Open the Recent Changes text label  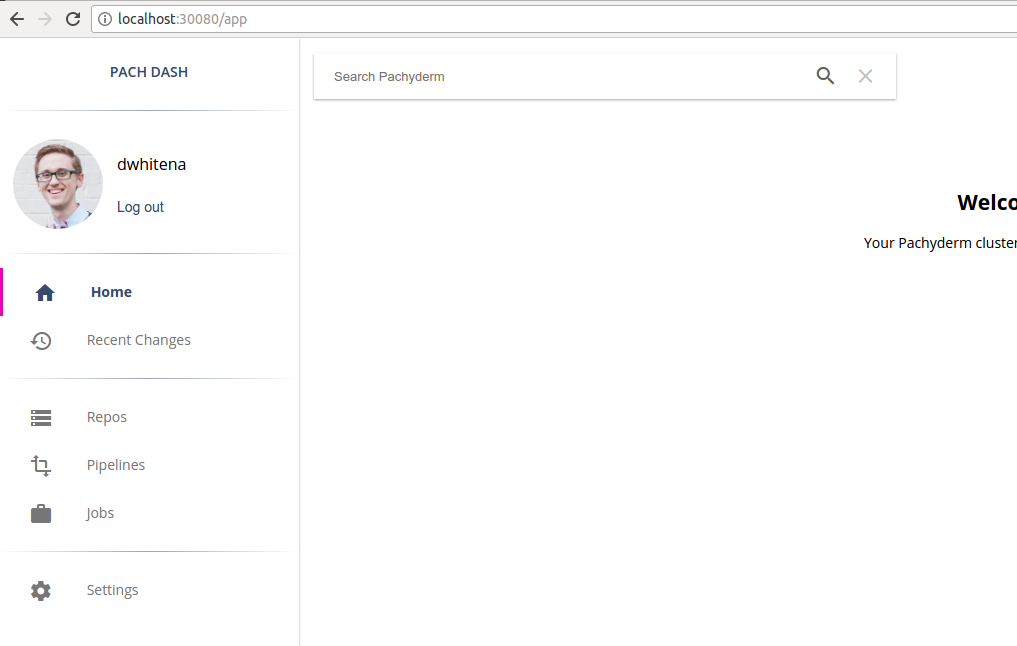click(138, 340)
